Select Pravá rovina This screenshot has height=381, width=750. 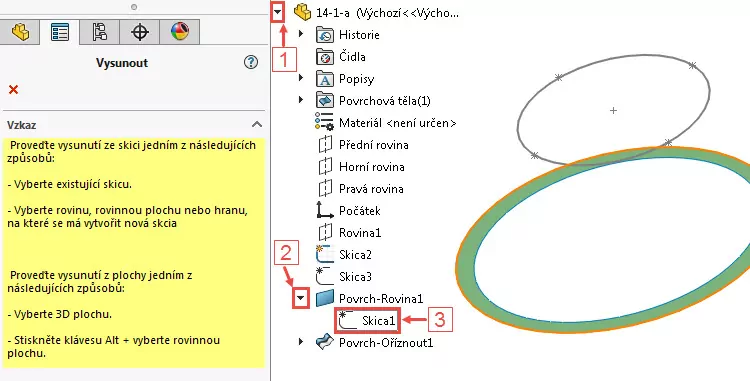point(371,189)
